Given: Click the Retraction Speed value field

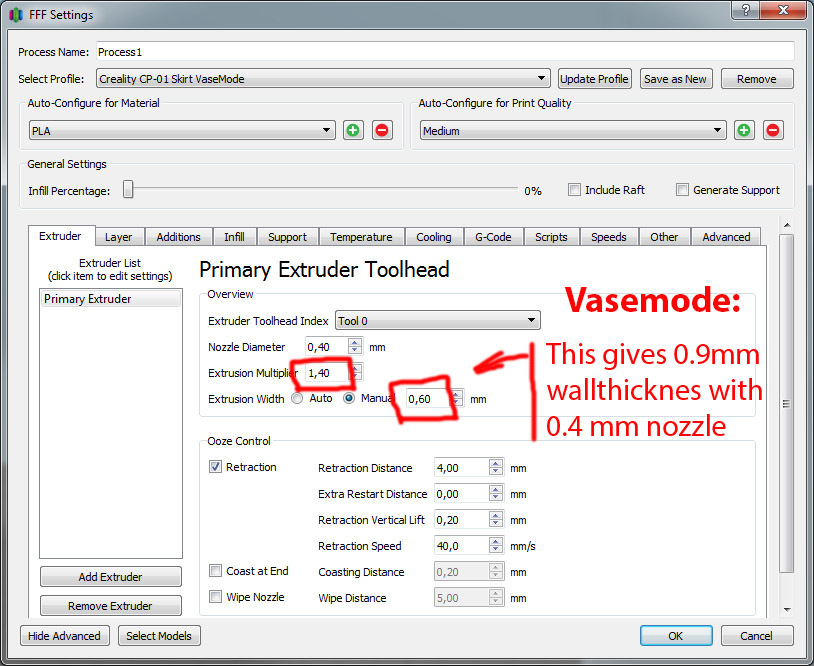Looking at the screenshot, I should [x=461, y=546].
